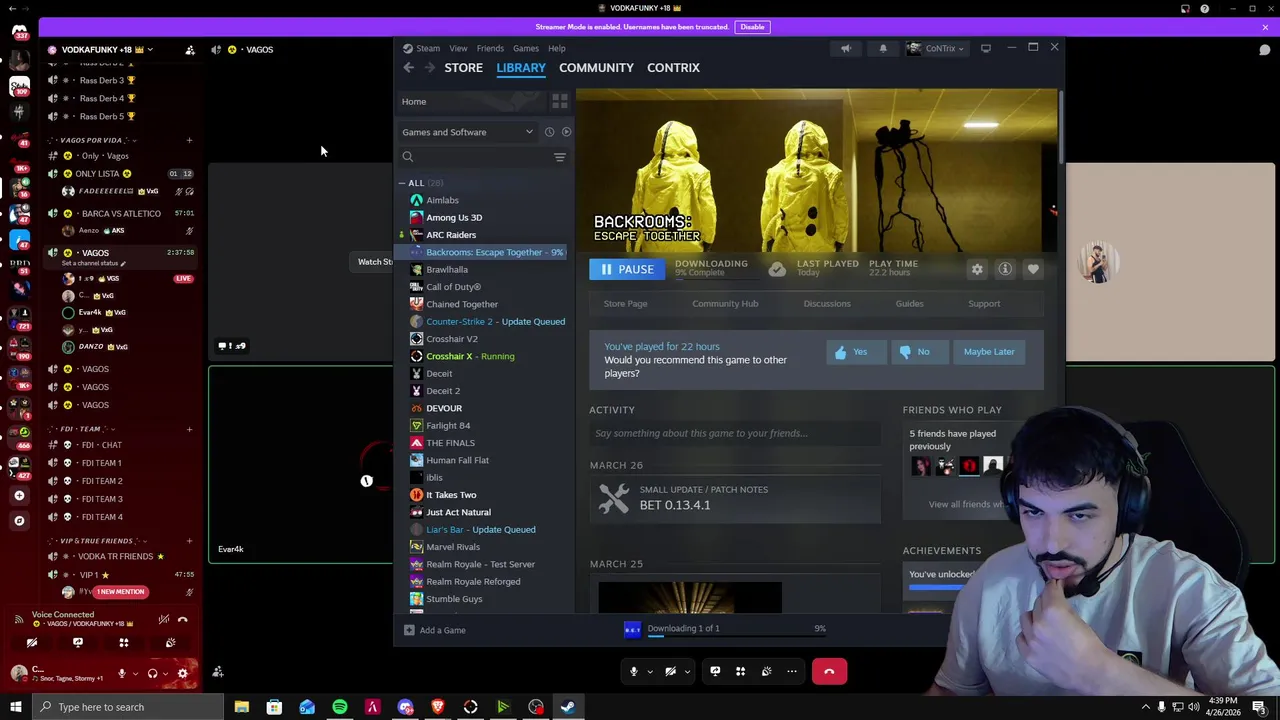Screen dimensions: 1280x720
Task: Deafen with headphones icon in Discord
Action: click(x=152, y=673)
